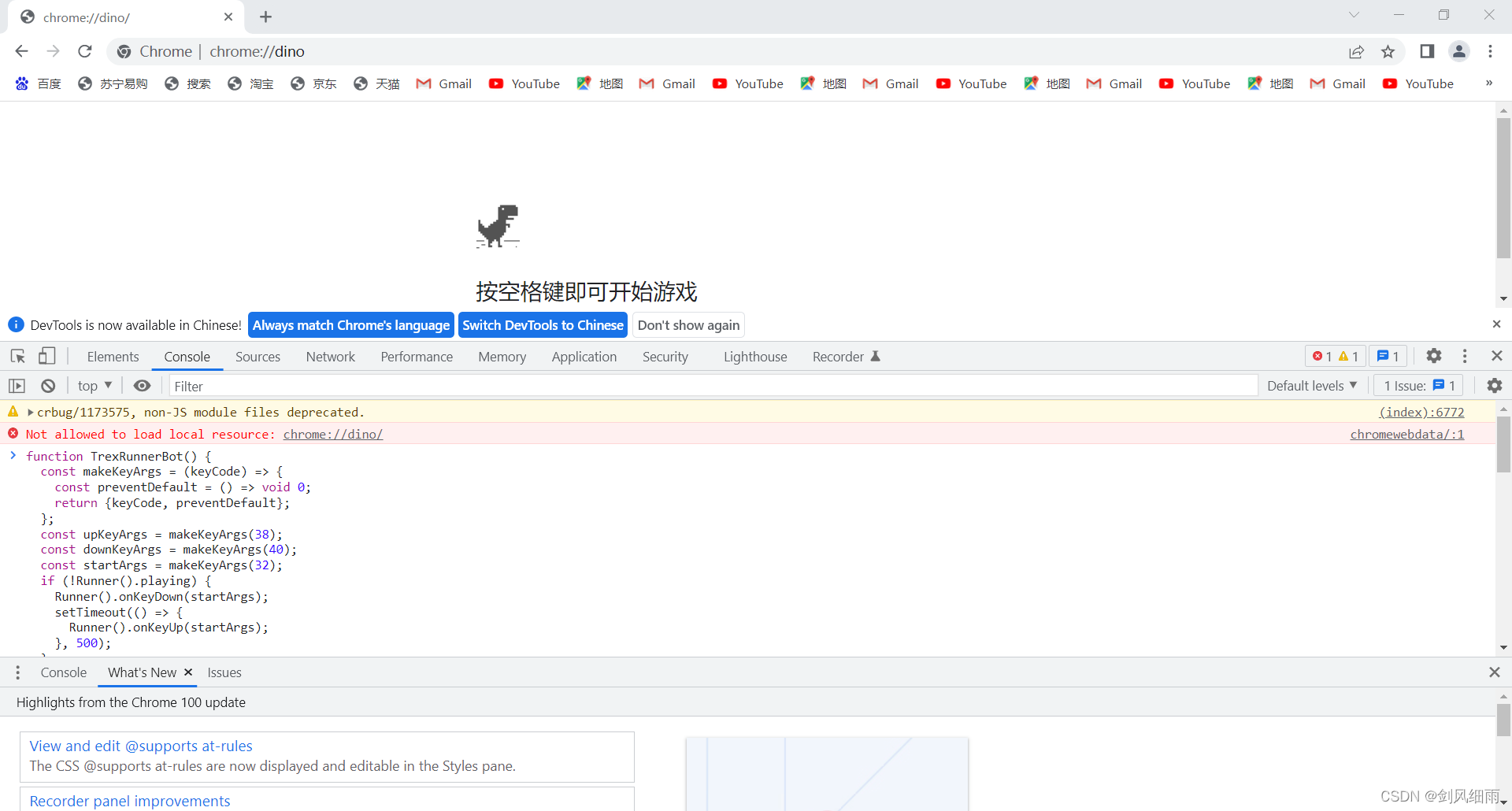Toggle the console sidebar icon
The image size is (1512, 811).
[17, 386]
